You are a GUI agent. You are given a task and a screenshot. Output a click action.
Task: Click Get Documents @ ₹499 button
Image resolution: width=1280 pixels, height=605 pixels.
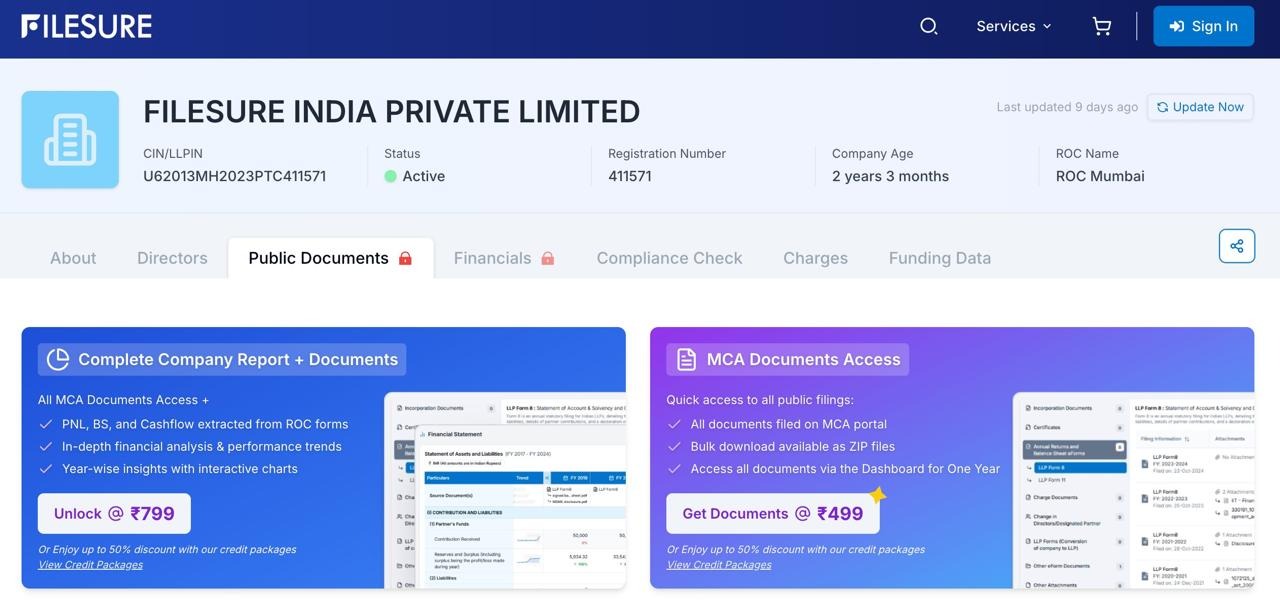(x=772, y=513)
